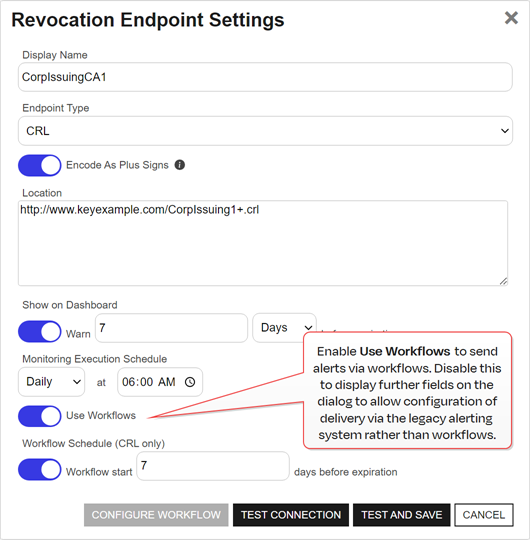
Task: Click the 06:00 AM time field
Action: click(160, 382)
